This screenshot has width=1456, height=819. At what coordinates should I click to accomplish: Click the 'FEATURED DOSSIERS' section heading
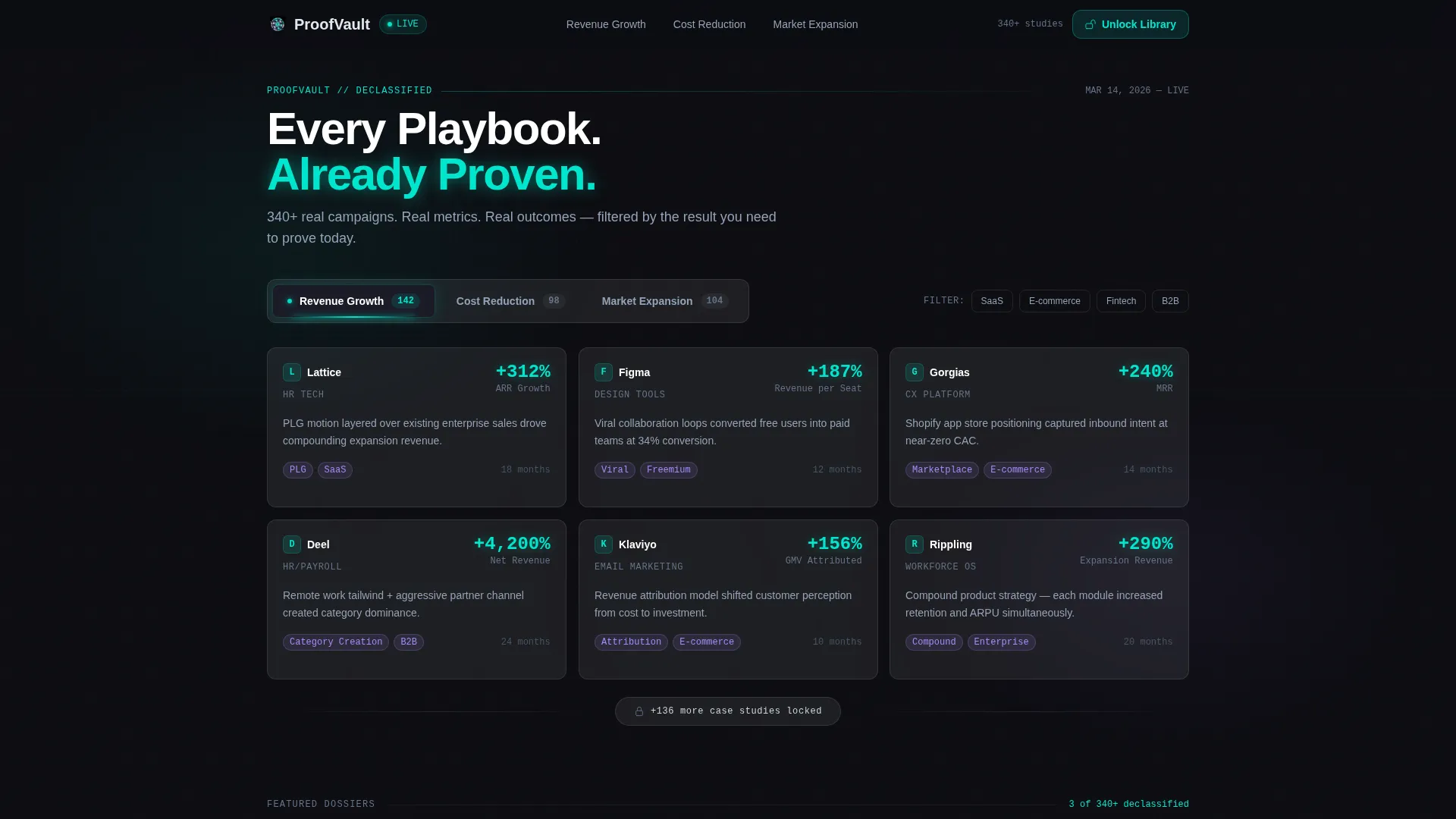[321, 805]
